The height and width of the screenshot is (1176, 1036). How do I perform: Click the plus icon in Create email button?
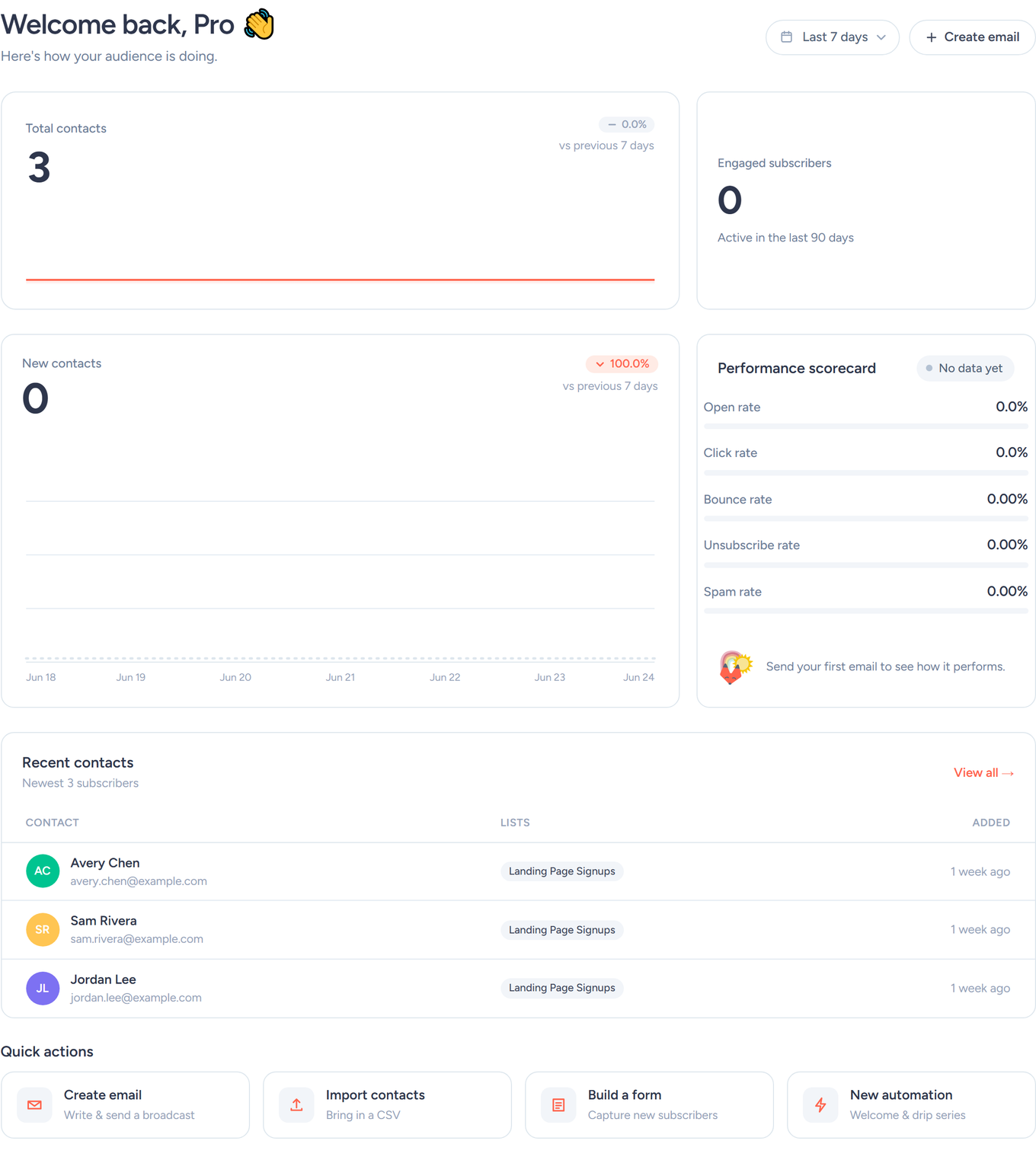(931, 37)
